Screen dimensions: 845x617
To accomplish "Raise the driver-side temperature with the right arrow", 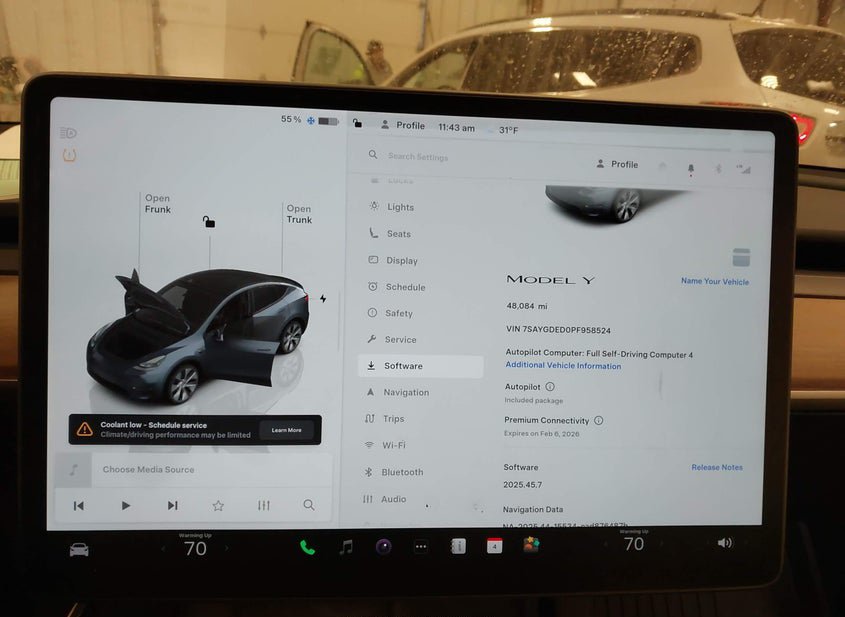I will tap(227, 548).
